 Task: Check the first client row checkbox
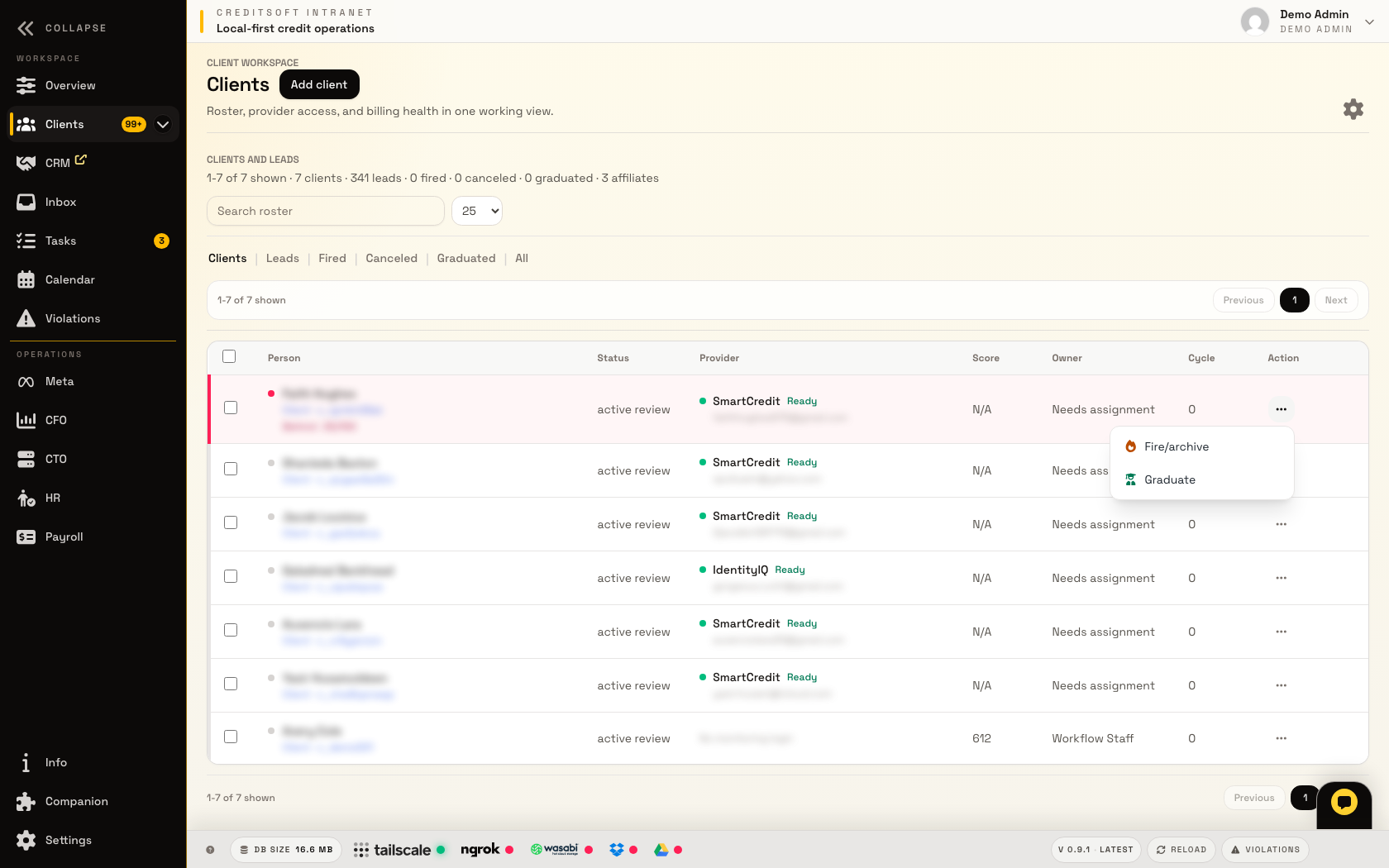231,408
